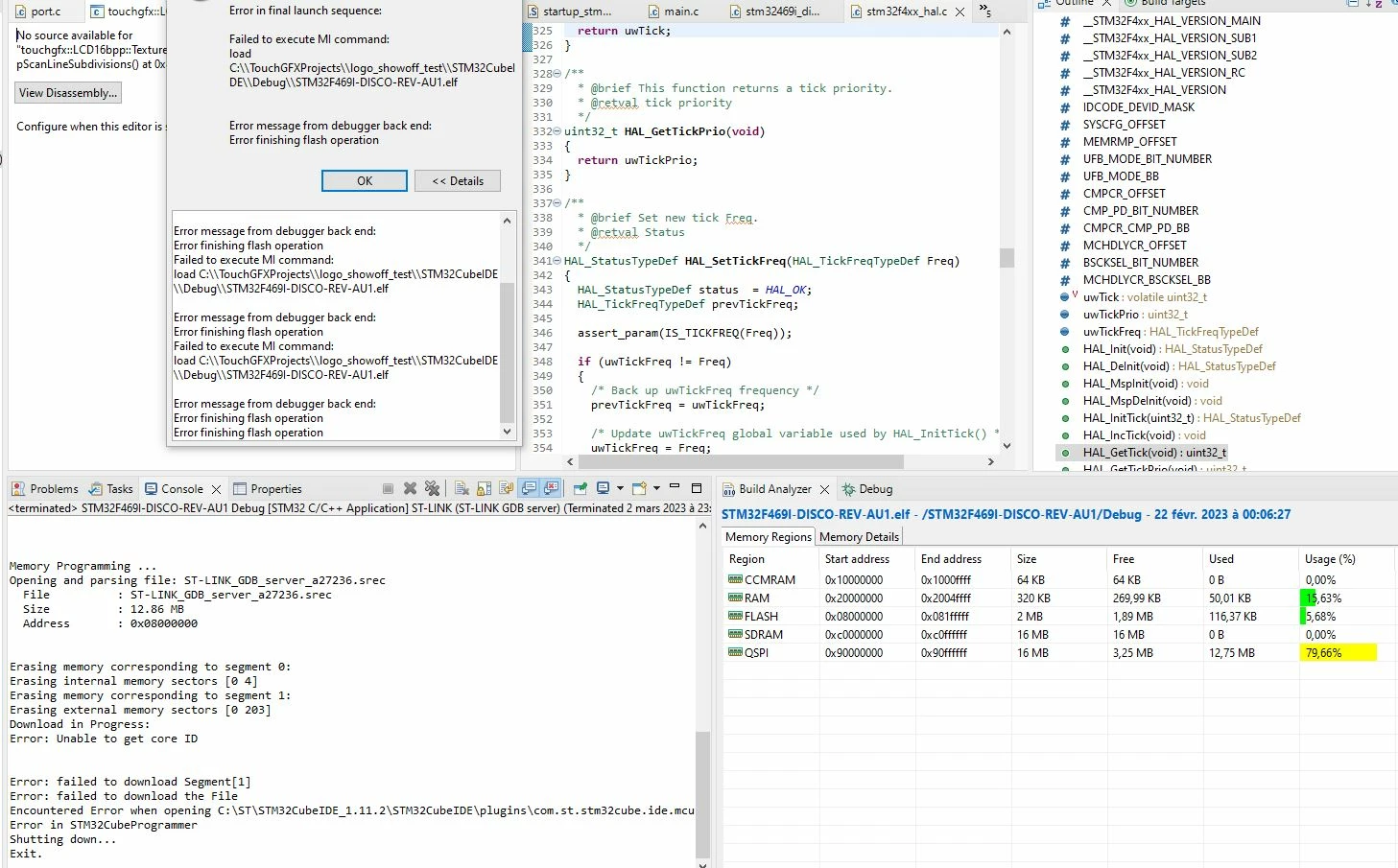Click the Terminate stop icon in Console

point(388,488)
